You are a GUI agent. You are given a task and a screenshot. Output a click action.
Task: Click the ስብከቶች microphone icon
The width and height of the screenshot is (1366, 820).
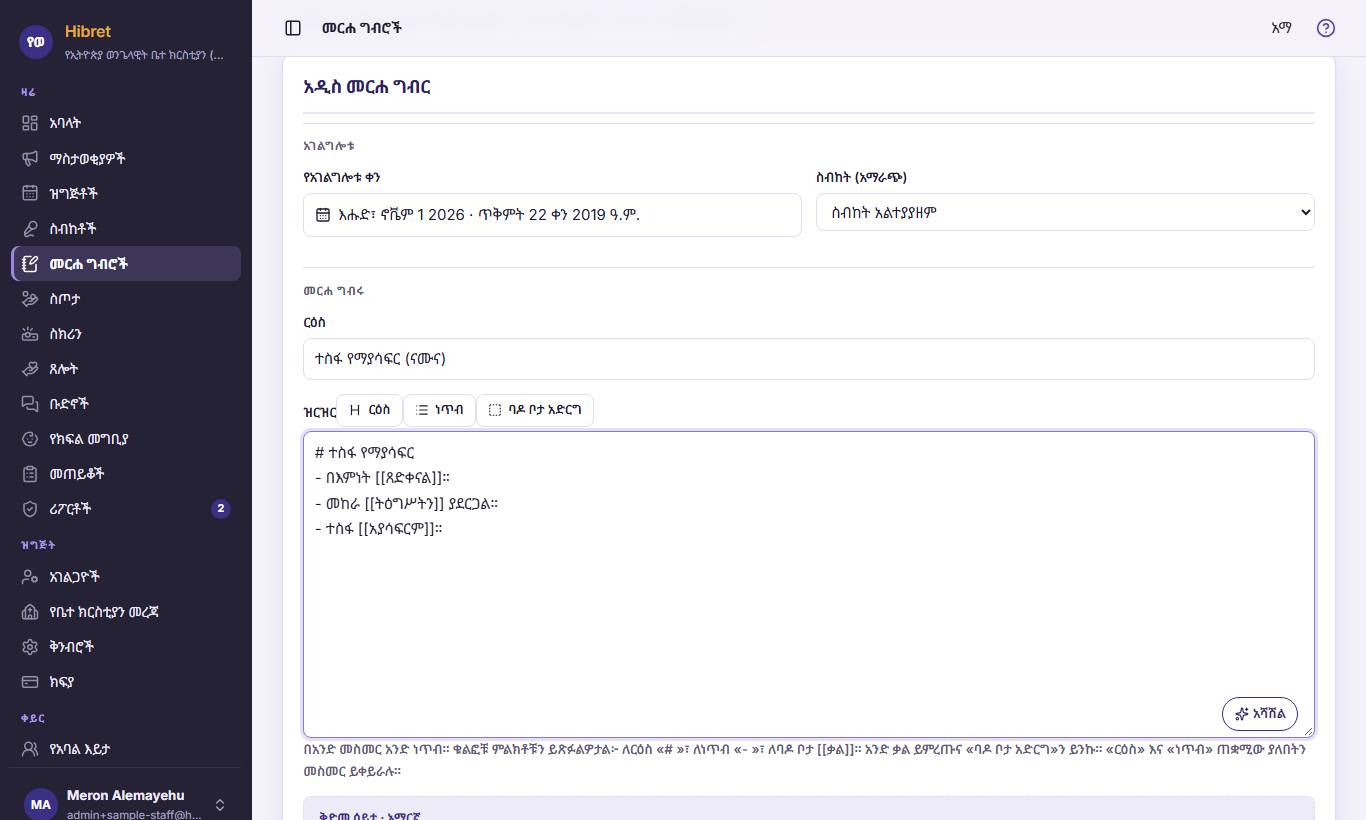(x=30, y=228)
